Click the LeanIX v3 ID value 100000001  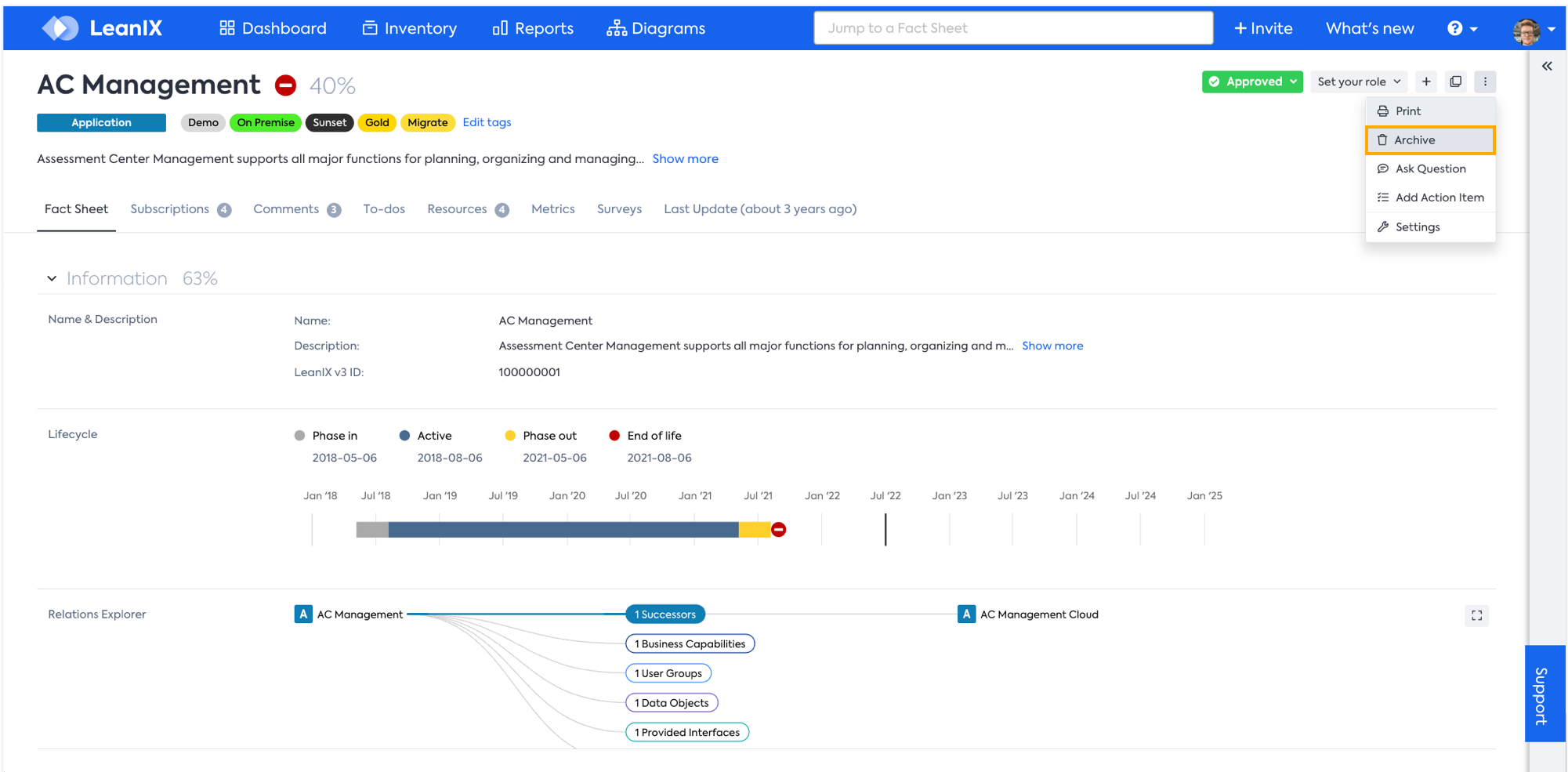pos(530,372)
